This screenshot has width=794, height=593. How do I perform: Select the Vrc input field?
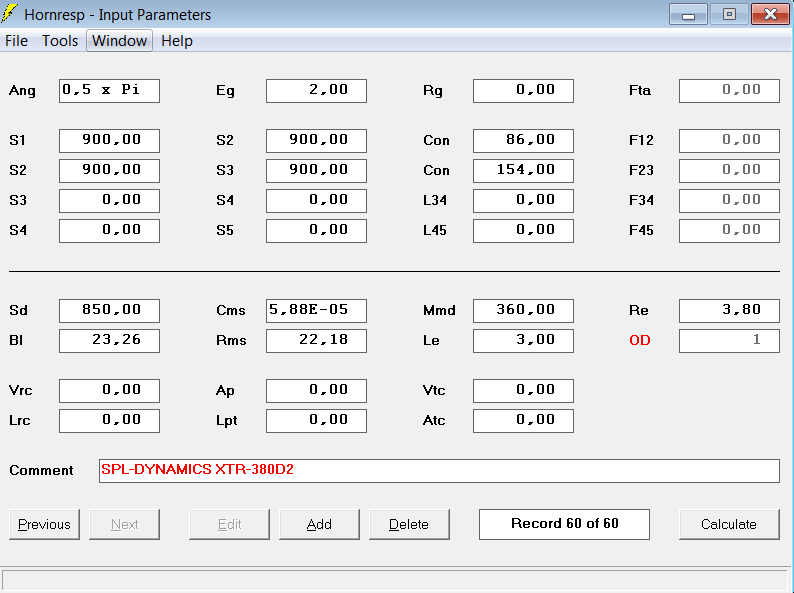click(109, 390)
